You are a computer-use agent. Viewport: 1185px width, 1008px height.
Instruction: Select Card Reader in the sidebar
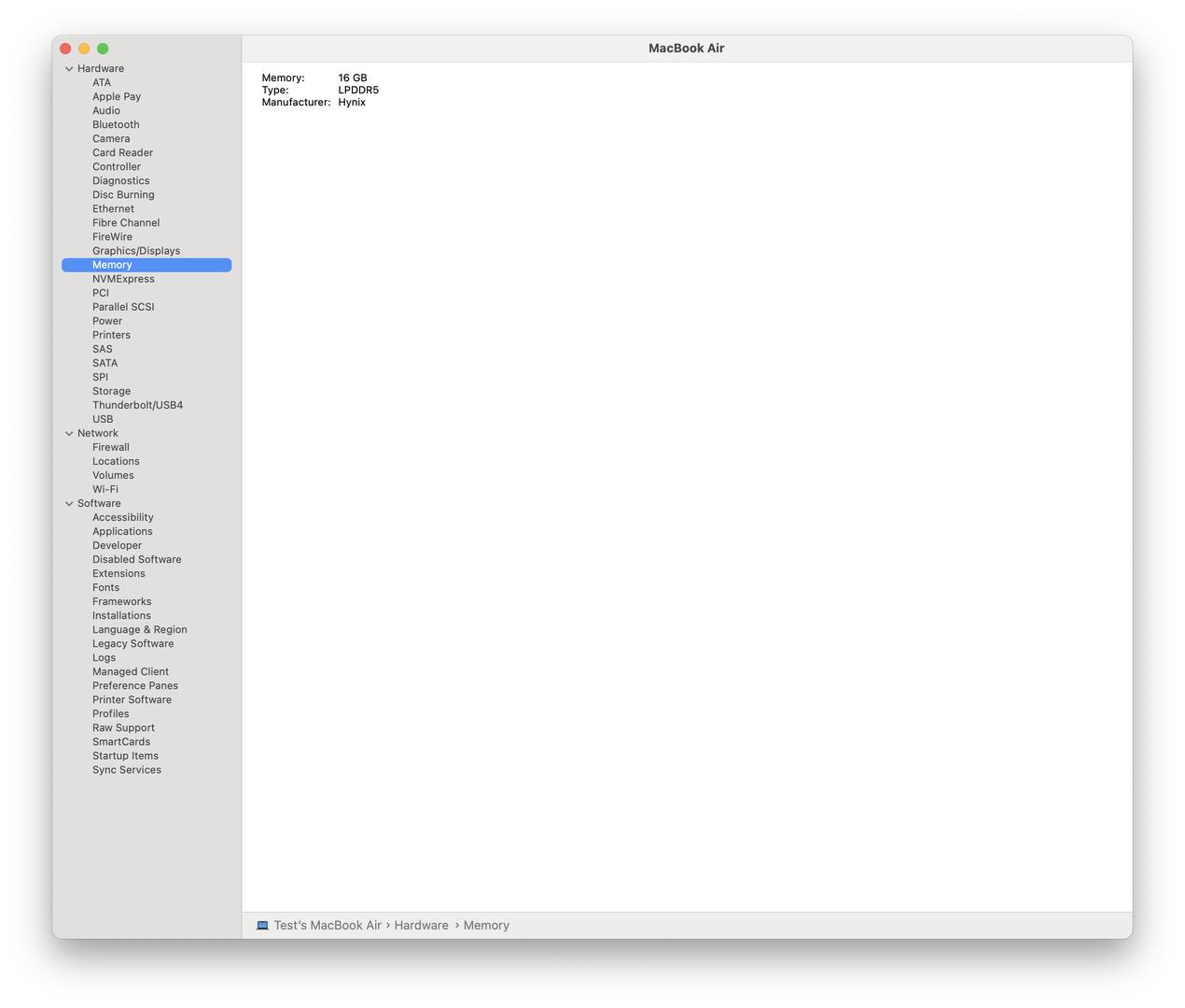[x=122, y=153]
